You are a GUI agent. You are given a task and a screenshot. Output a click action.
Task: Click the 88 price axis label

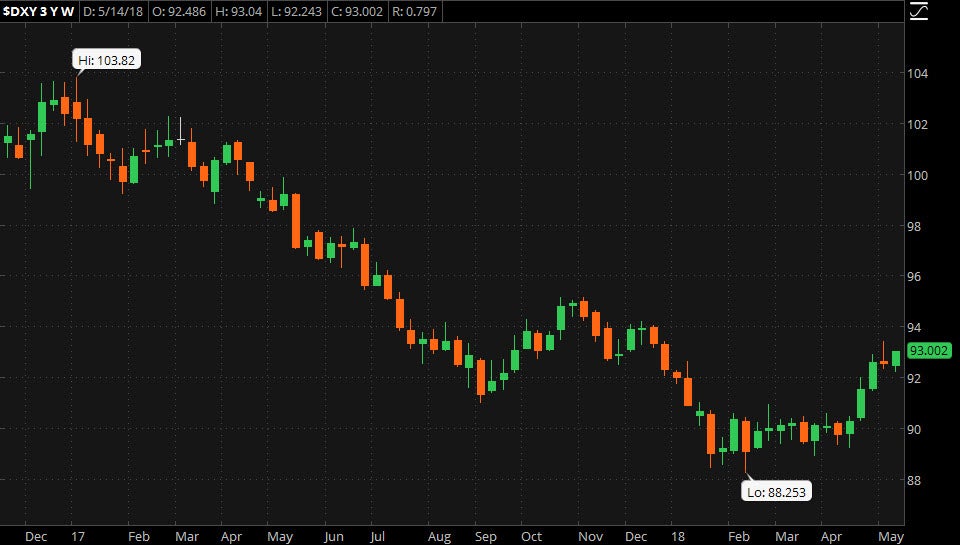[913, 481]
